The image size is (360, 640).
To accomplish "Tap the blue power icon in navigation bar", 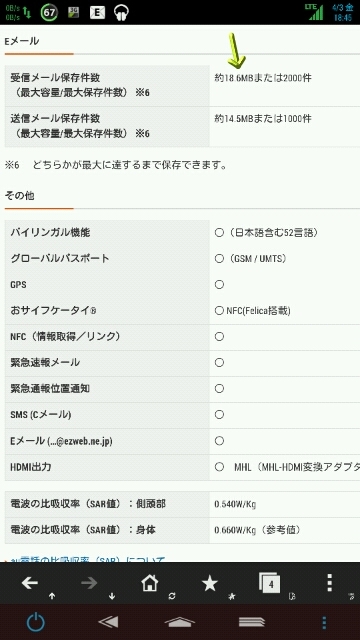I will [x=36, y=622].
